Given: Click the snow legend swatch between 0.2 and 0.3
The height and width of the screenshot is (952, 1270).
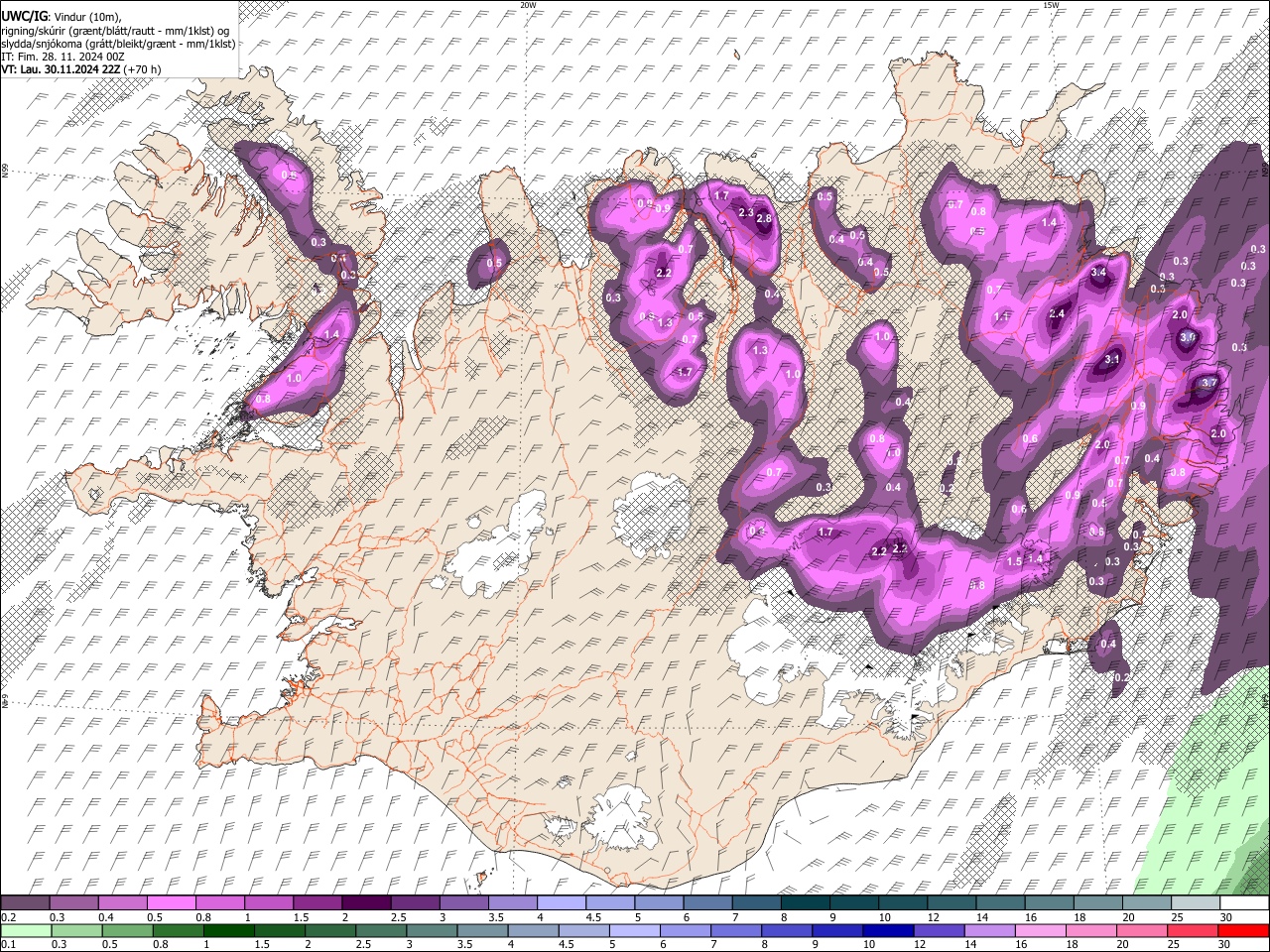Looking at the screenshot, I should (x=25, y=903).
